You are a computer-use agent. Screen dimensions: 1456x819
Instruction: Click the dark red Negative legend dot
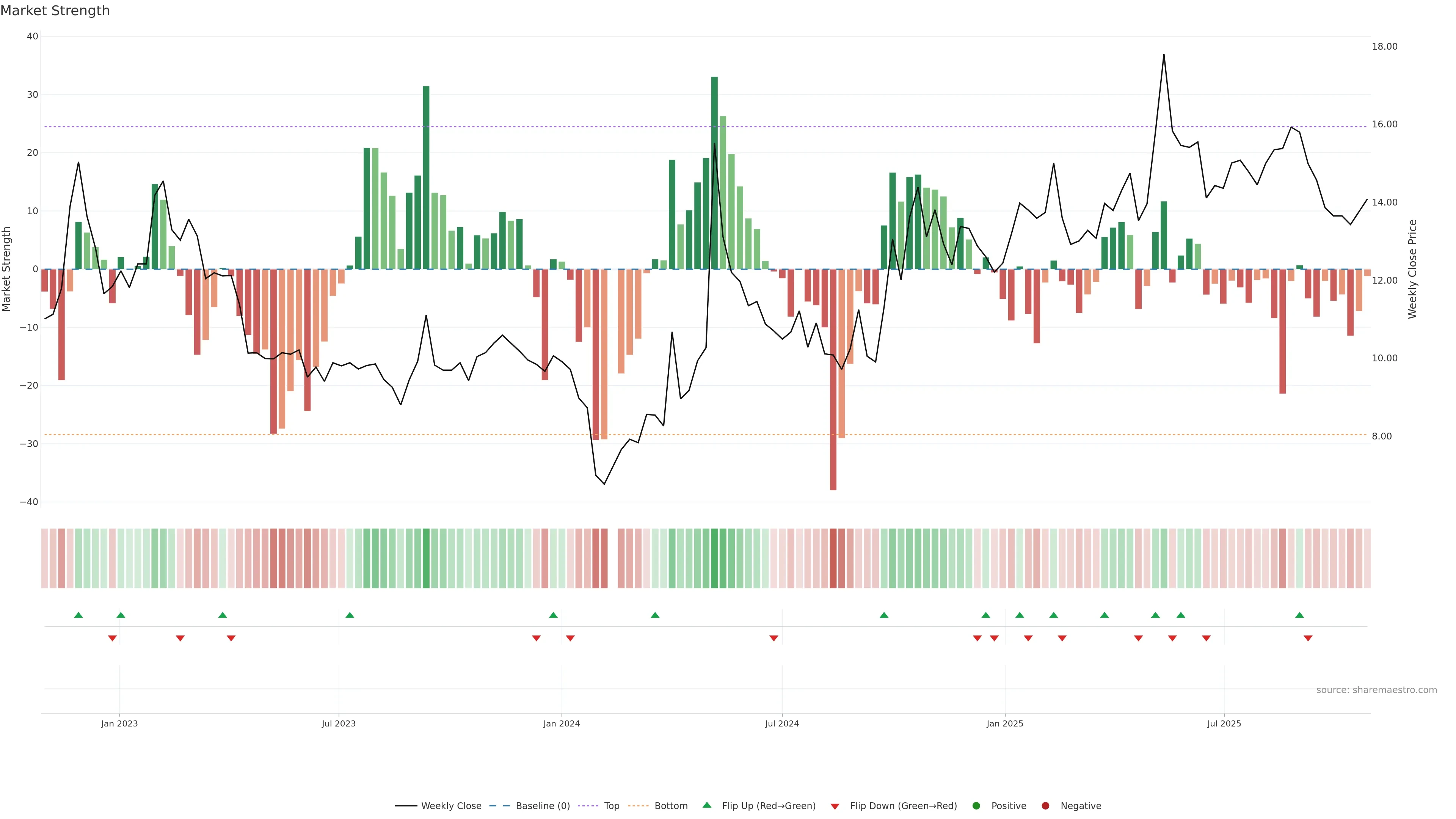[1045, 806]
